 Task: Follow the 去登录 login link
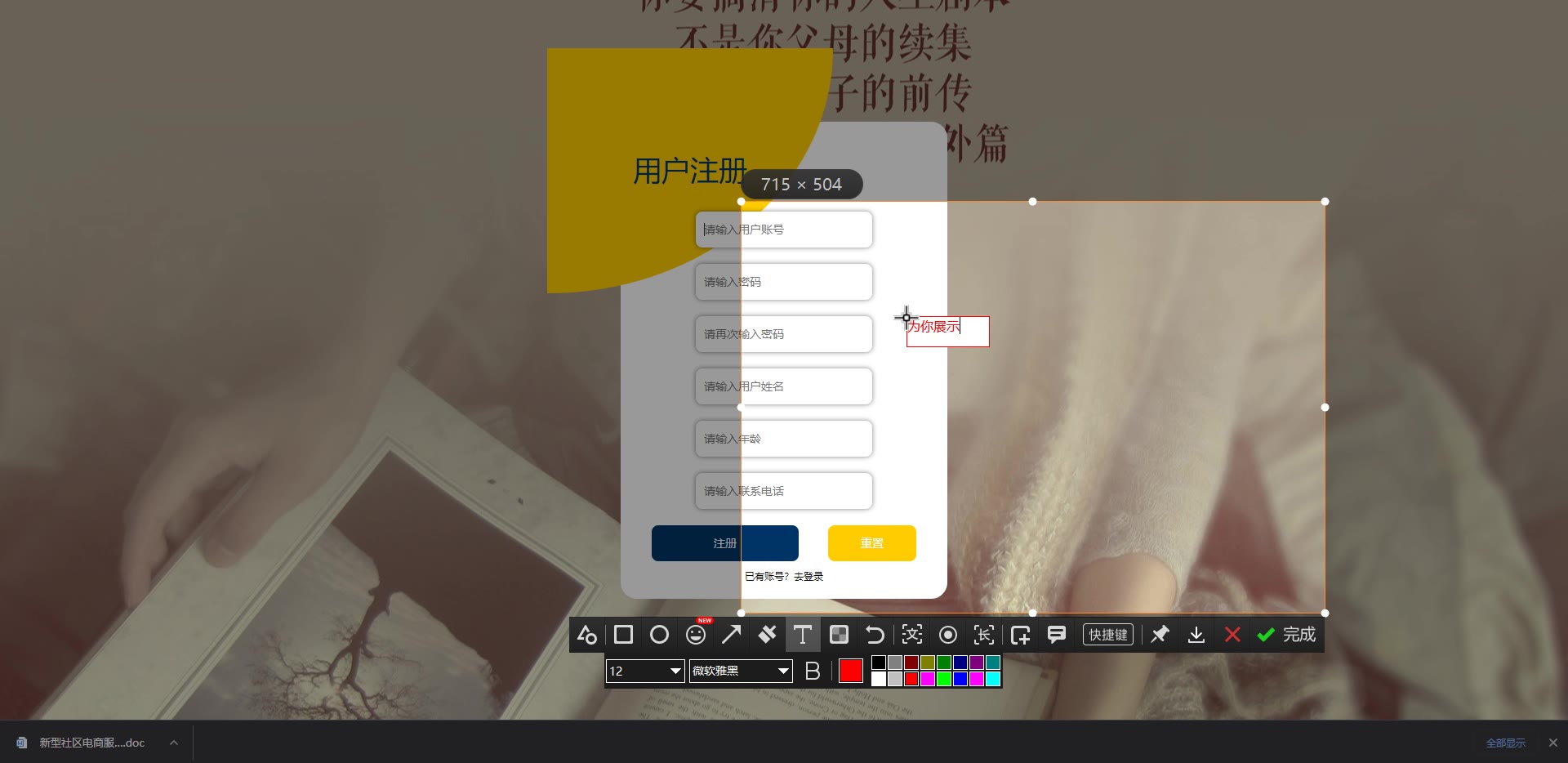[x=808, y=577]
